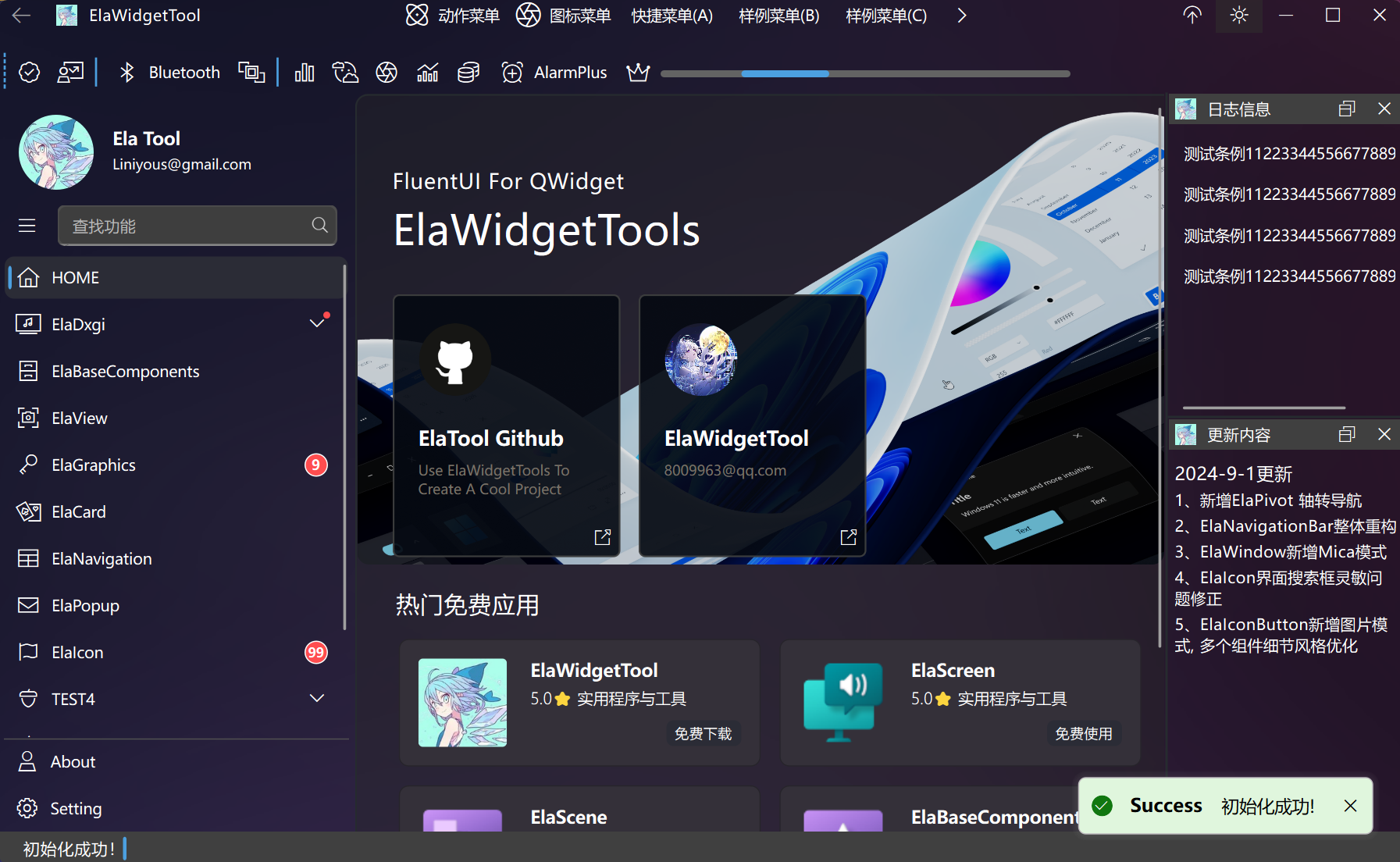The width and height of the screenshot is (1400, 862).
Task: Click the overlapping squares toolbar icon
Action: [251, 73]
